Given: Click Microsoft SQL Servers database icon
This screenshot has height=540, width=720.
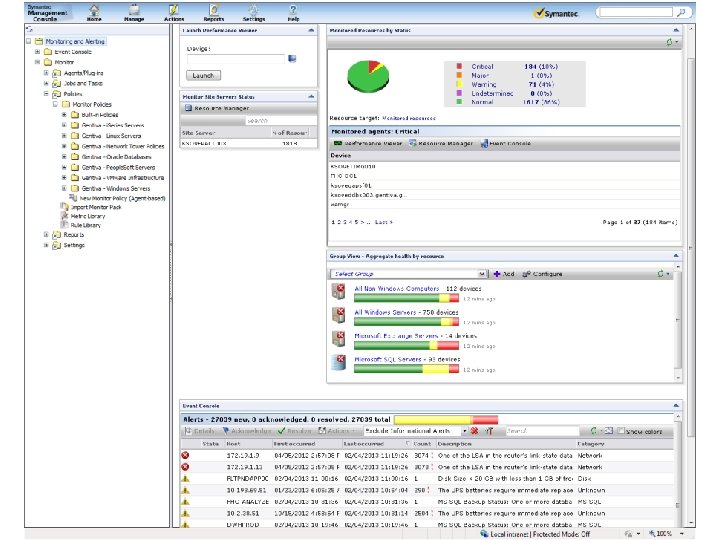Looking at the screenshot, I should coord(339,362).
